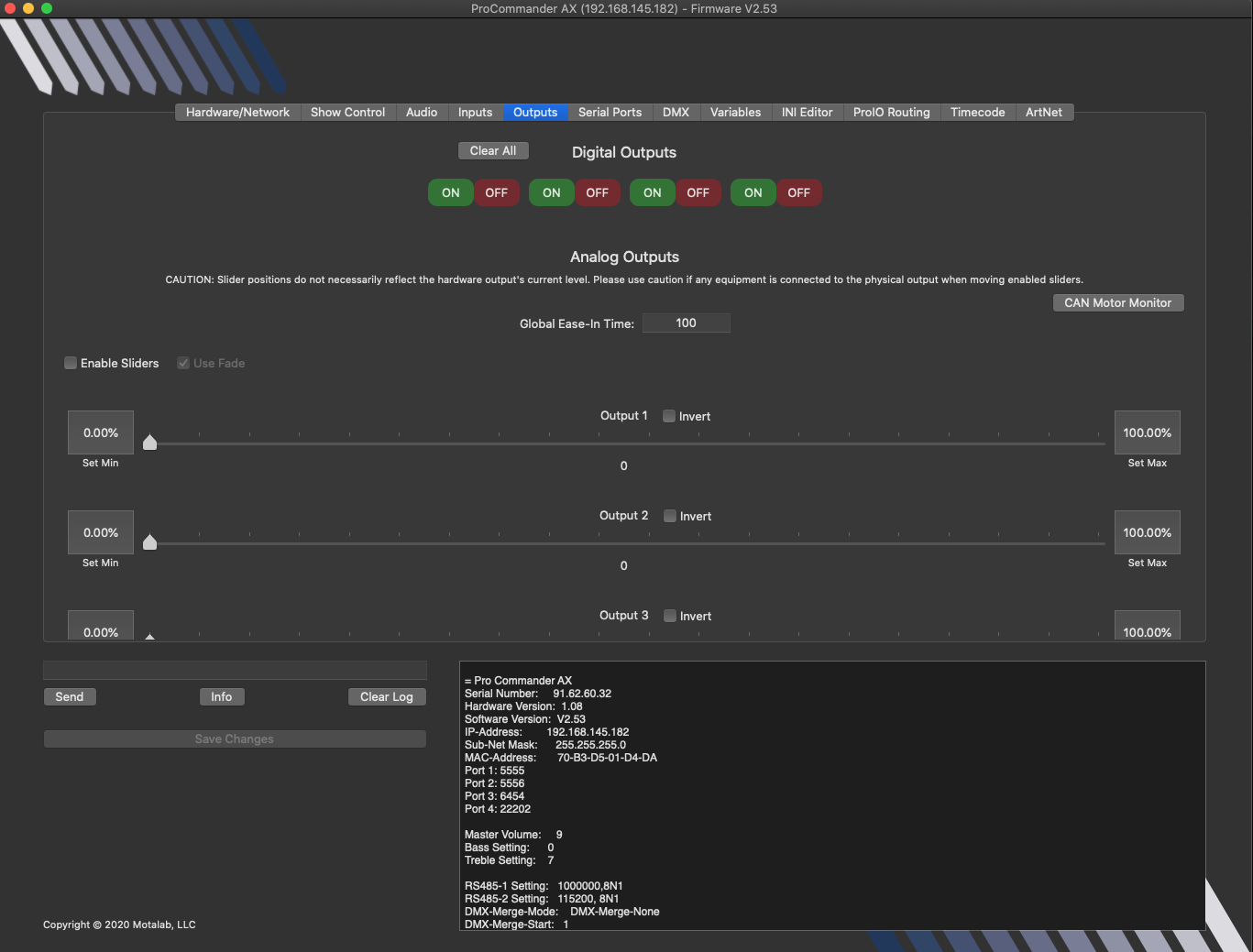The height and width of the screenshot is (952, 1253).
Task: Turn third digital output OFF
Action: coord(698,192)
